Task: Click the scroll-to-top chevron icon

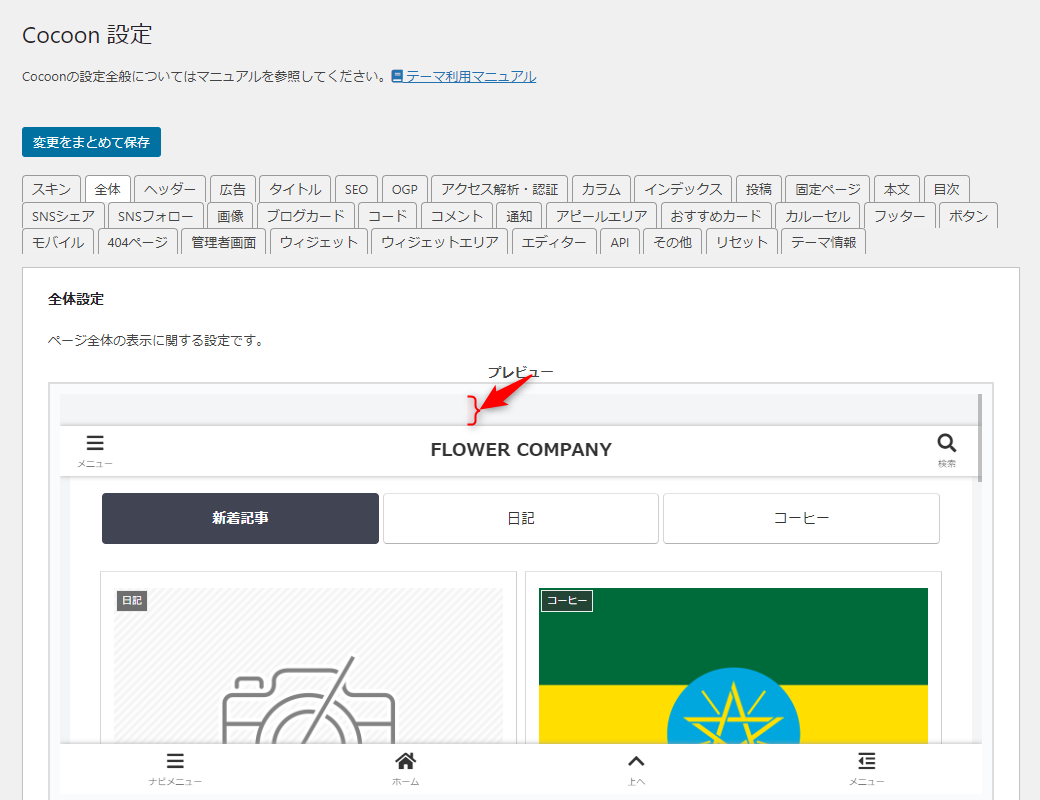Action: [636, 762]
